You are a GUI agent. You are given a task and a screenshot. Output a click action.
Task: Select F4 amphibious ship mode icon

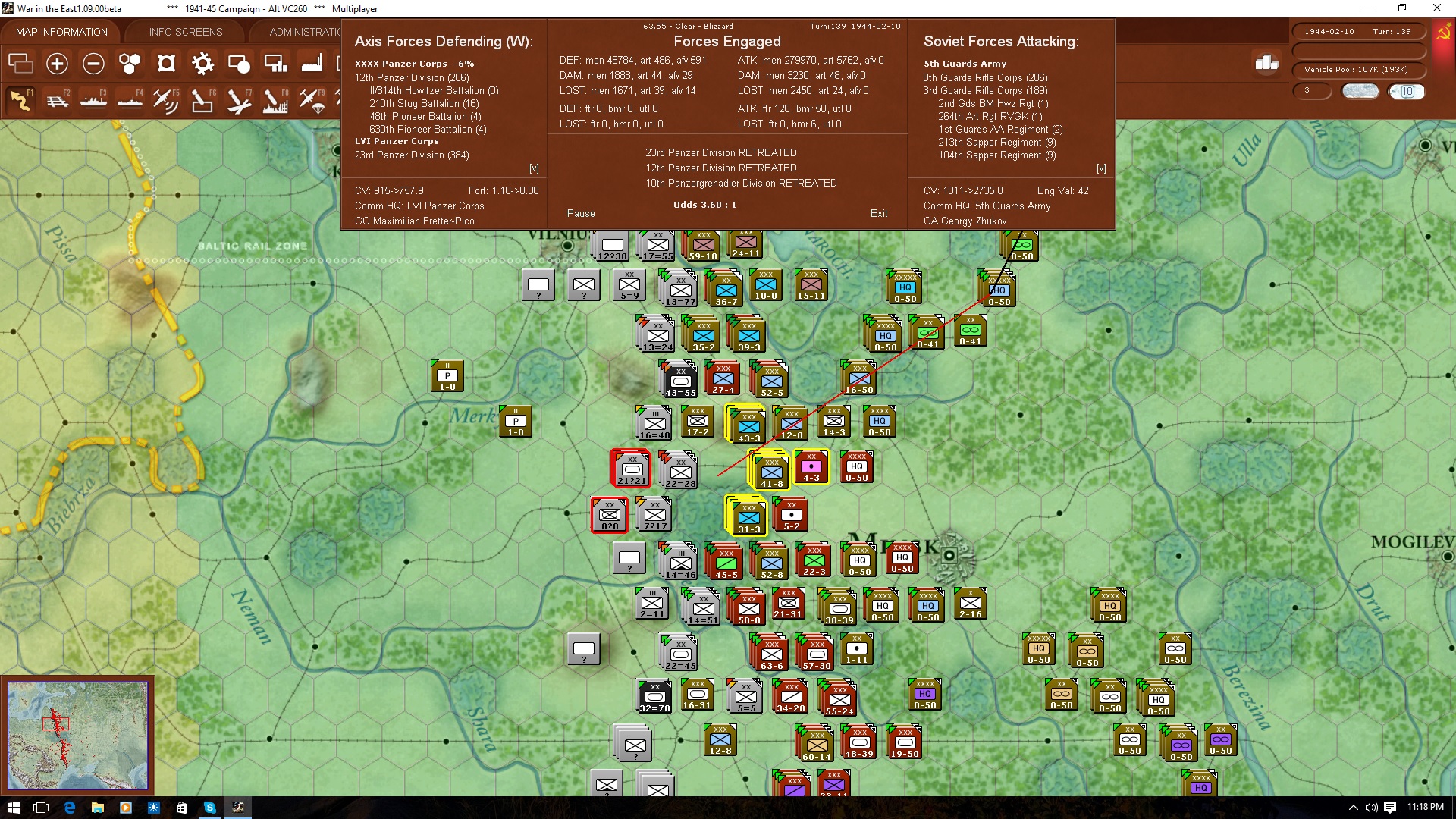pyautogui.click(x=130, y=100)
